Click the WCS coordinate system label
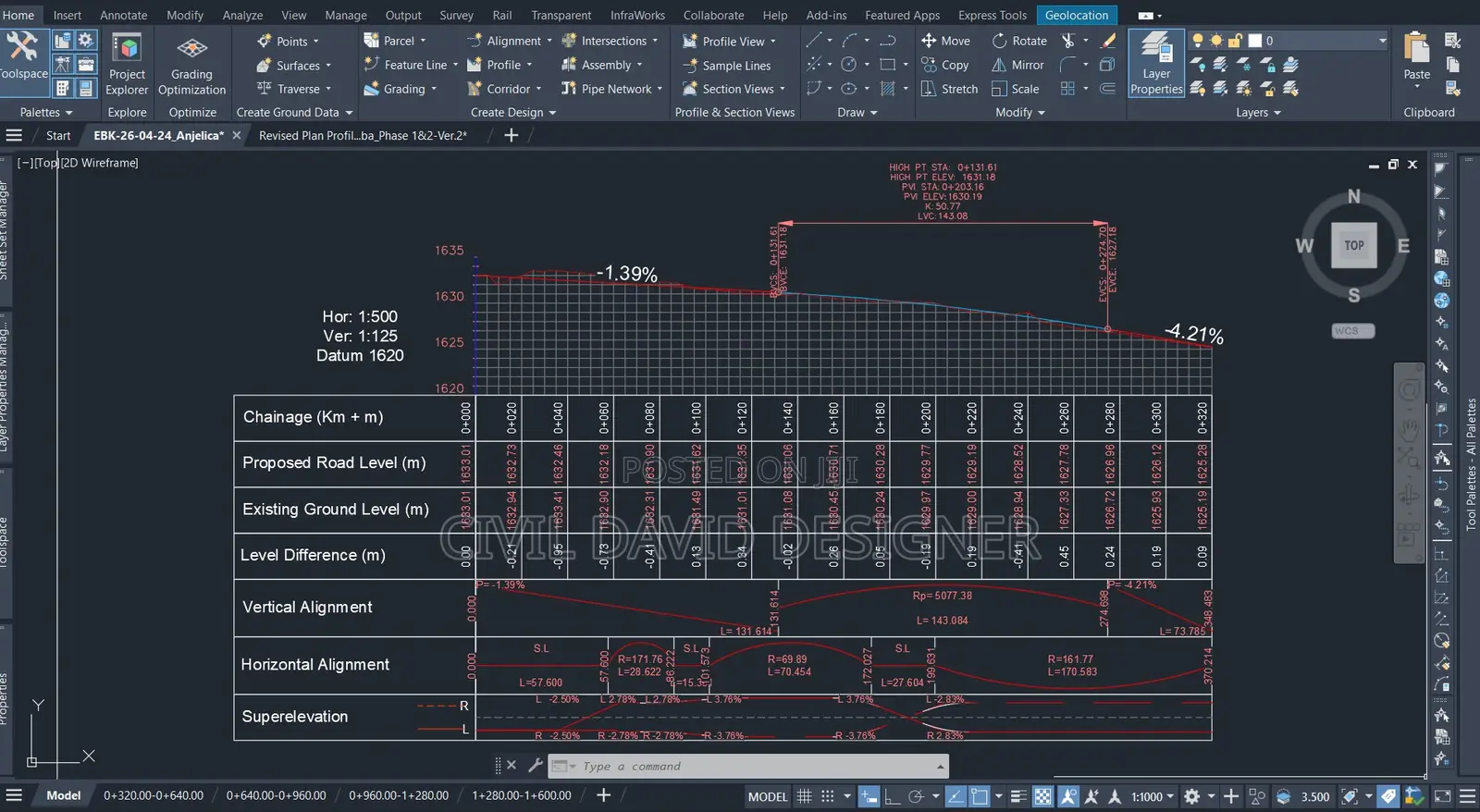 coord(1352,331)
